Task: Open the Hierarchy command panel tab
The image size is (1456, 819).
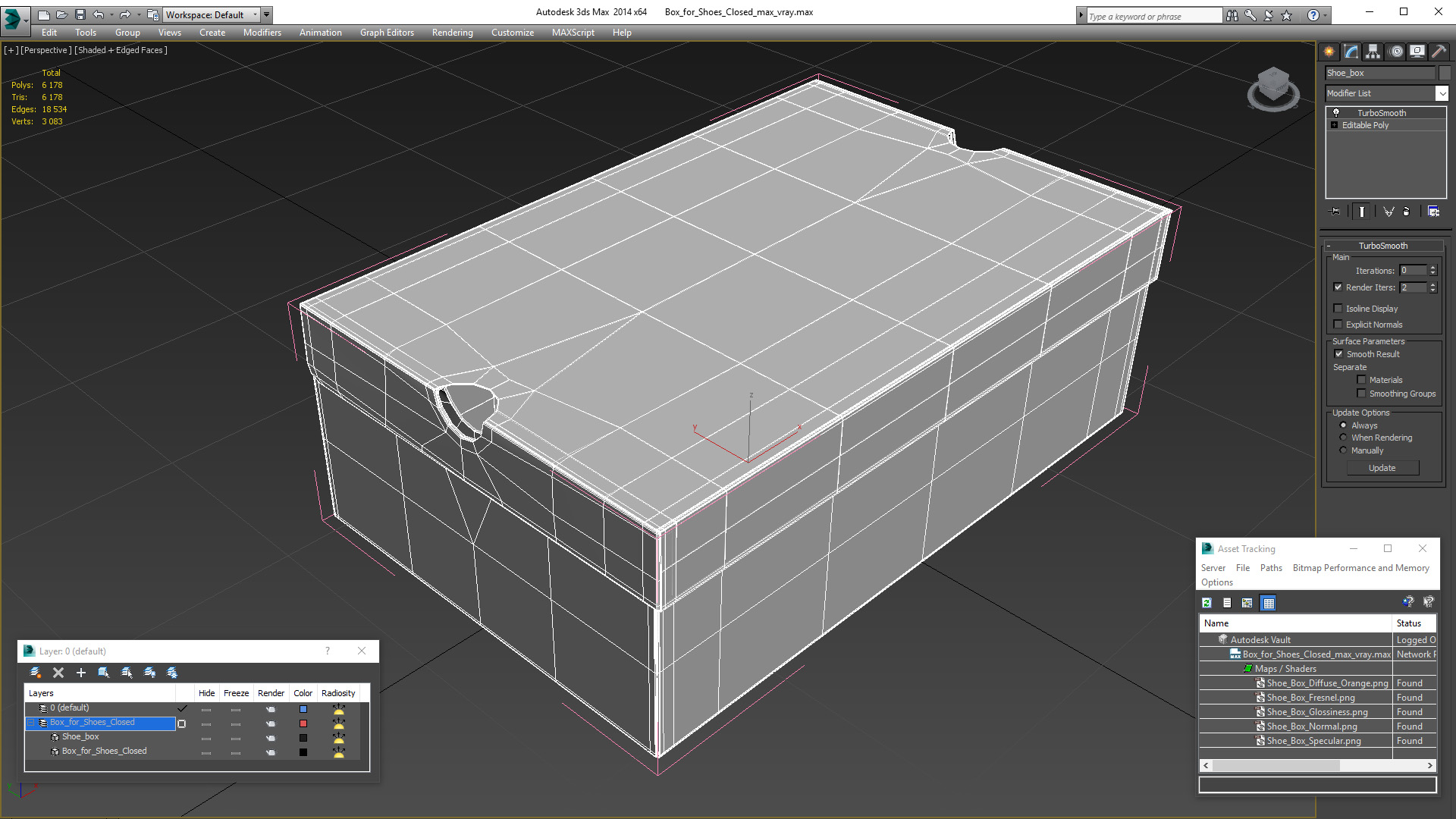Action: 1373,52
